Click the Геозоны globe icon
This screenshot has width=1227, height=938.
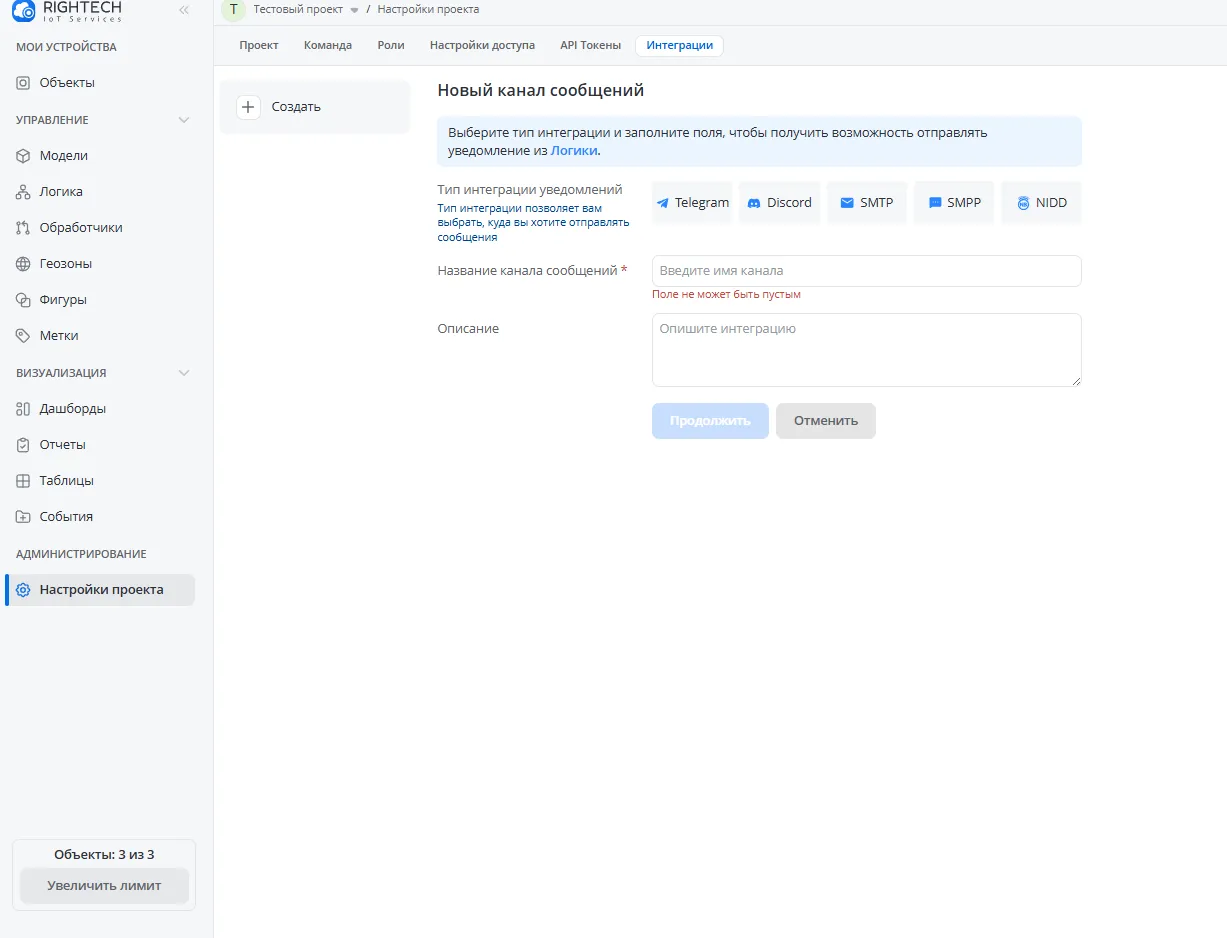pyautogui.click(x=23, y=264)
